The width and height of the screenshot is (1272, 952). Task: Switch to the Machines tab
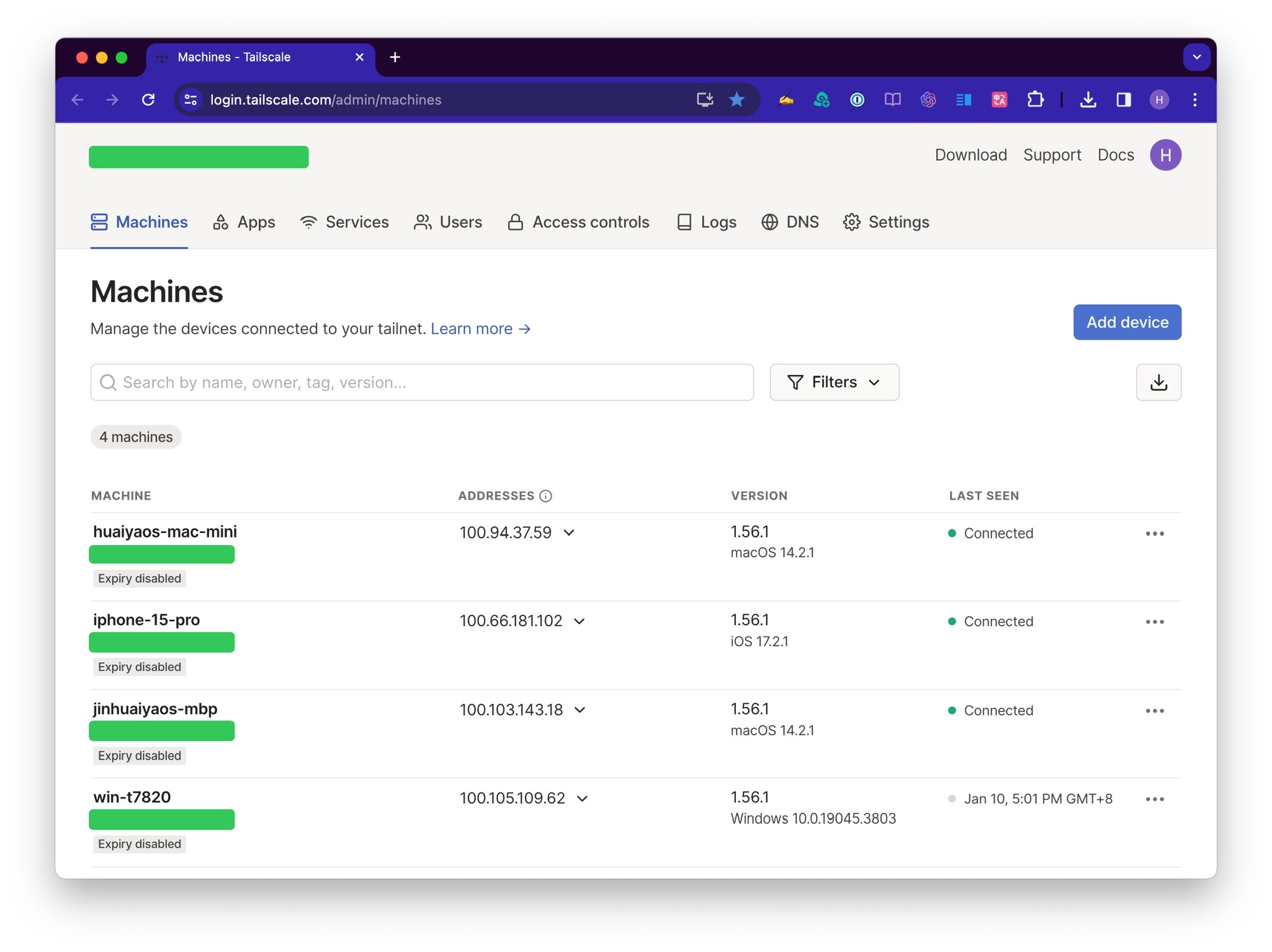[139, 222]
